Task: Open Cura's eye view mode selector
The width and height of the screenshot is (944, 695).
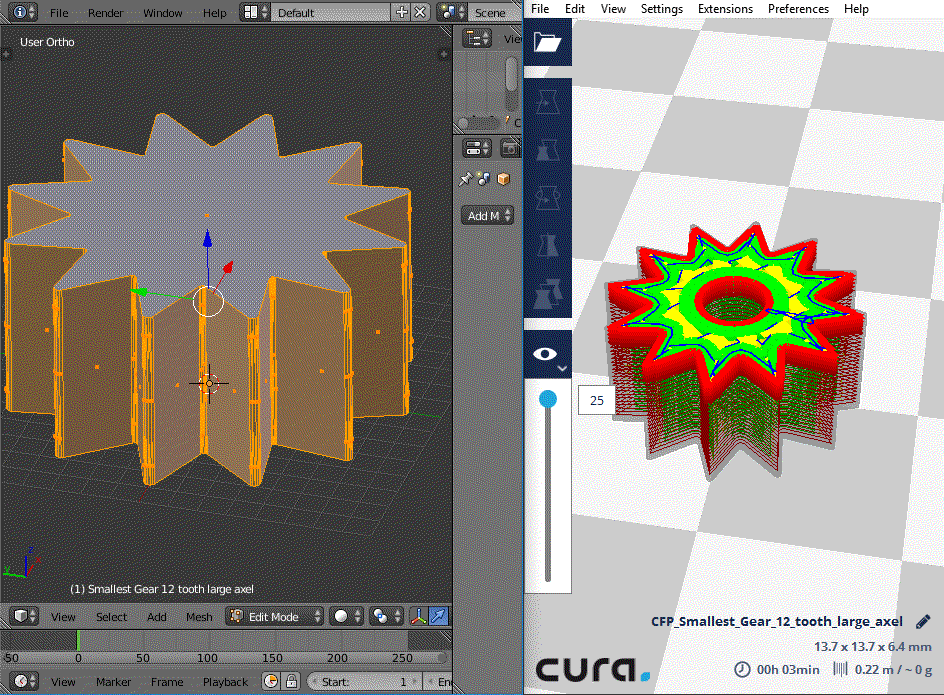Action: point(547,354)
